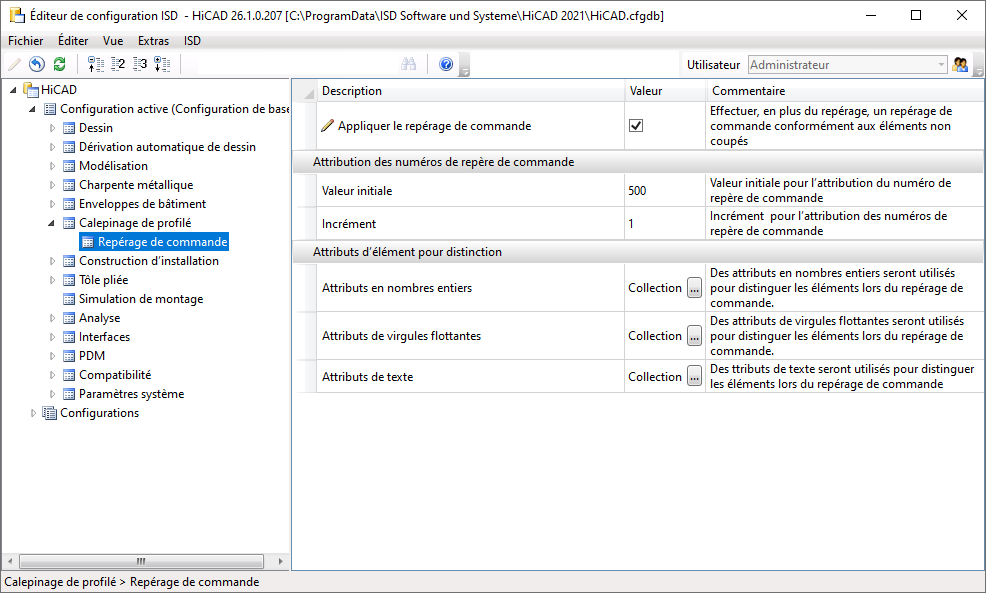This screenshot has width=986, height=593.
Task: Click the select-all corner cell of grid
Action: (306, 91)
